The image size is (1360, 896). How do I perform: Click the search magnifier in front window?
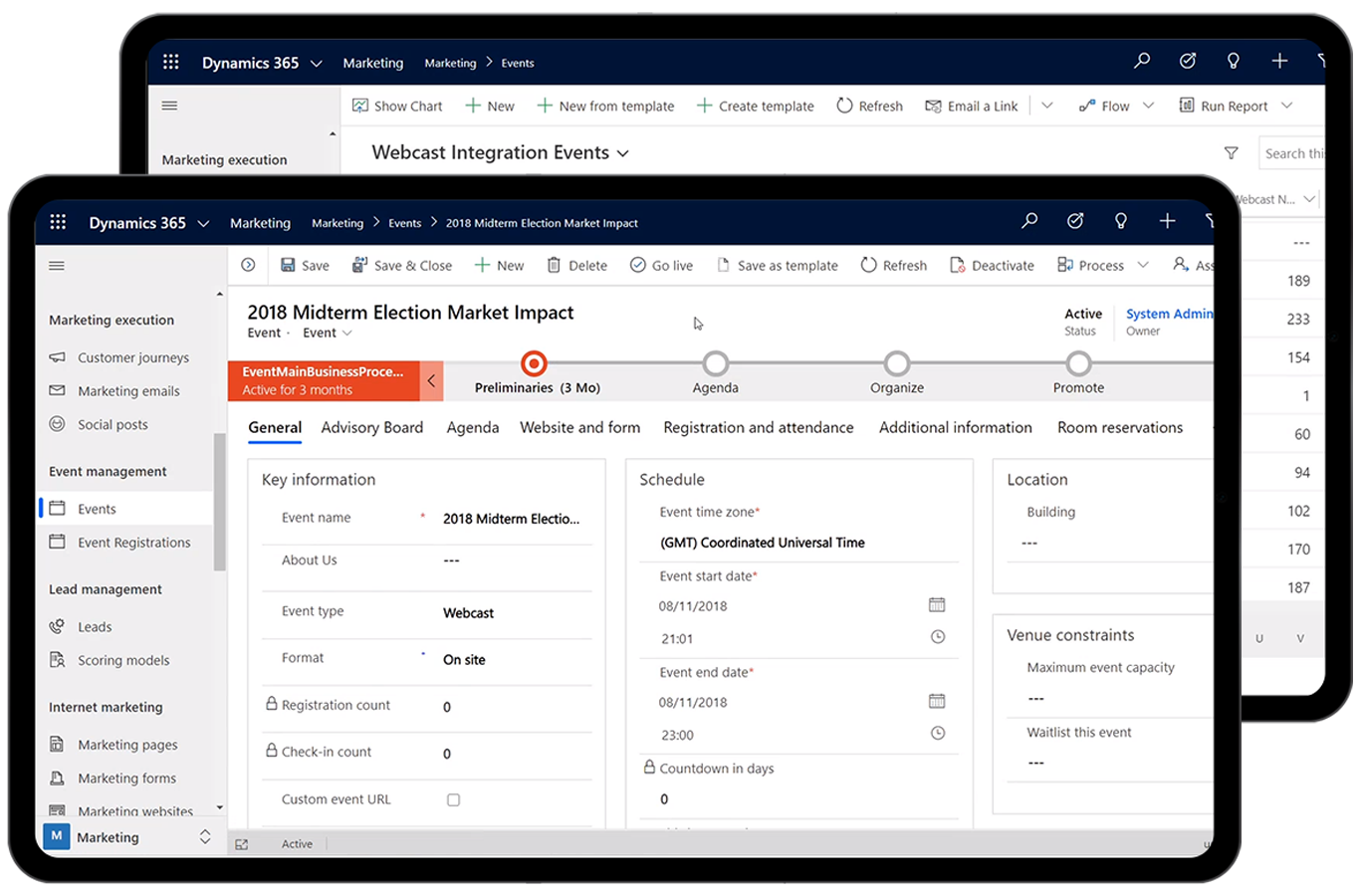click(x=1029, y=221)
